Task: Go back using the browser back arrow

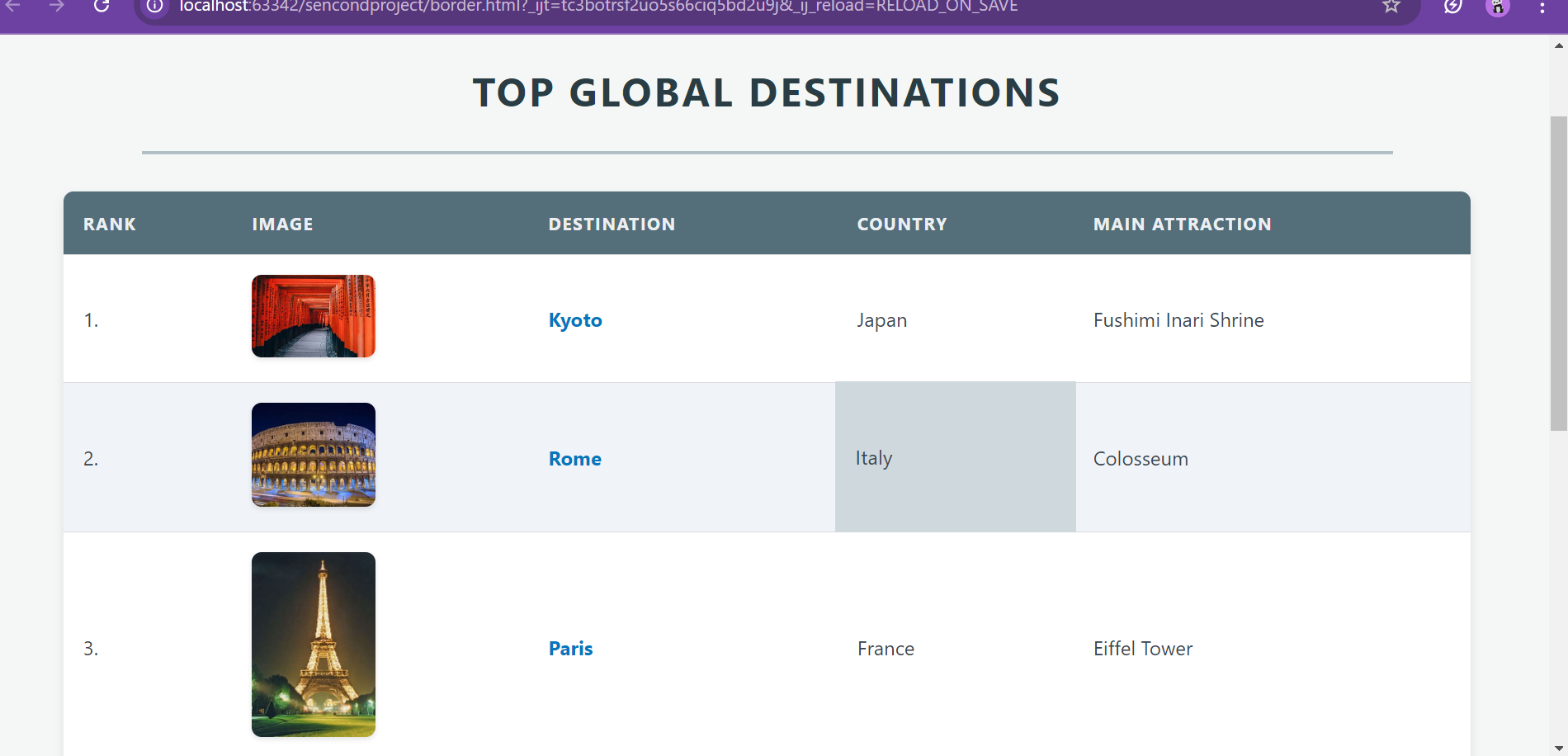Action: [13, 6]
